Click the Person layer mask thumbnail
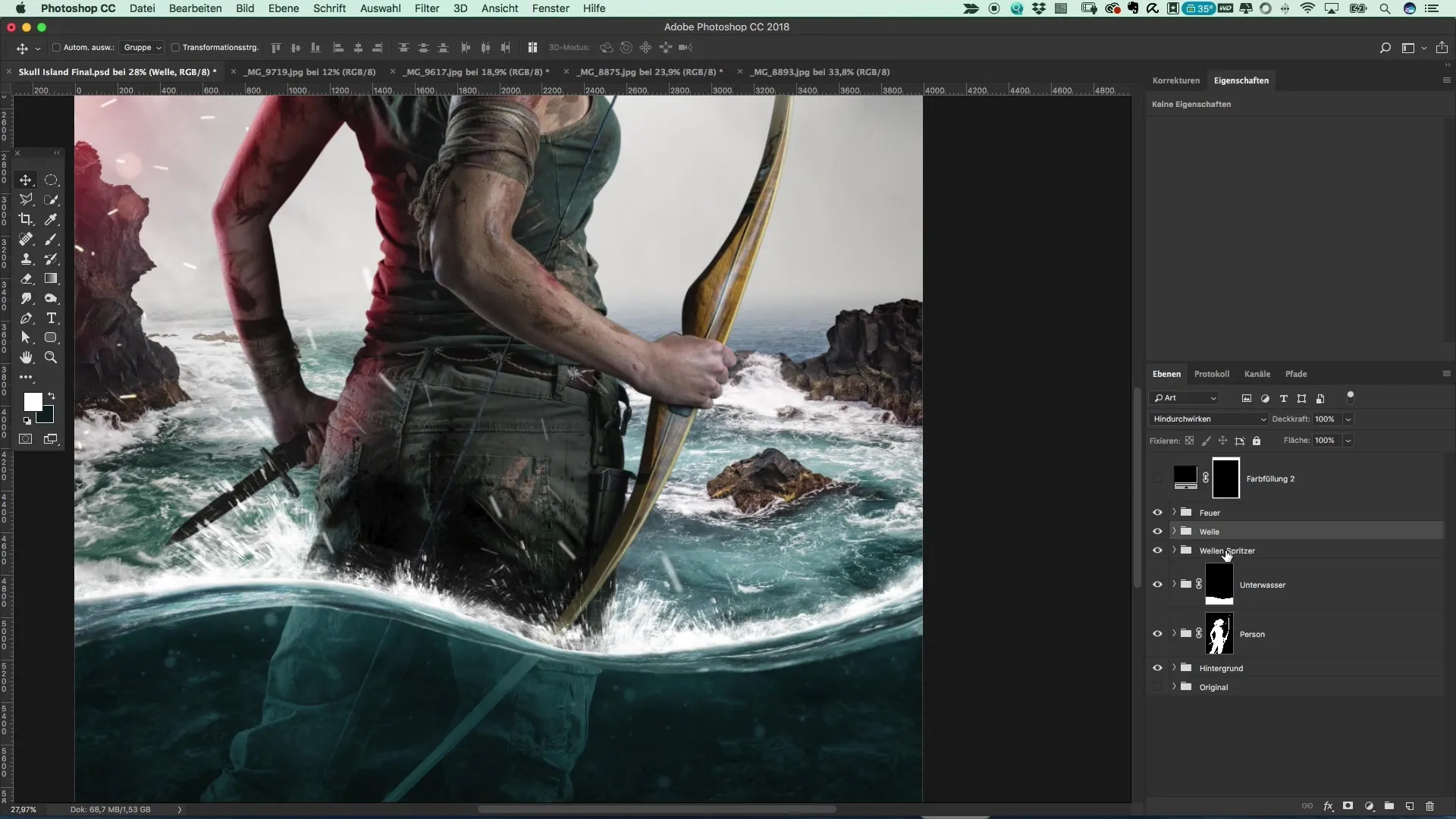The image size is (1456, 819). coord(1219,634)
